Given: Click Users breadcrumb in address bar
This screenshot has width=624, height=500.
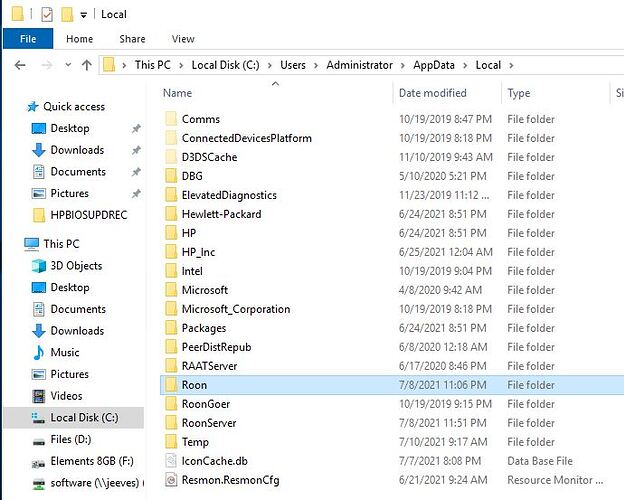Looking at the screenshot, I should pos(293,65).
